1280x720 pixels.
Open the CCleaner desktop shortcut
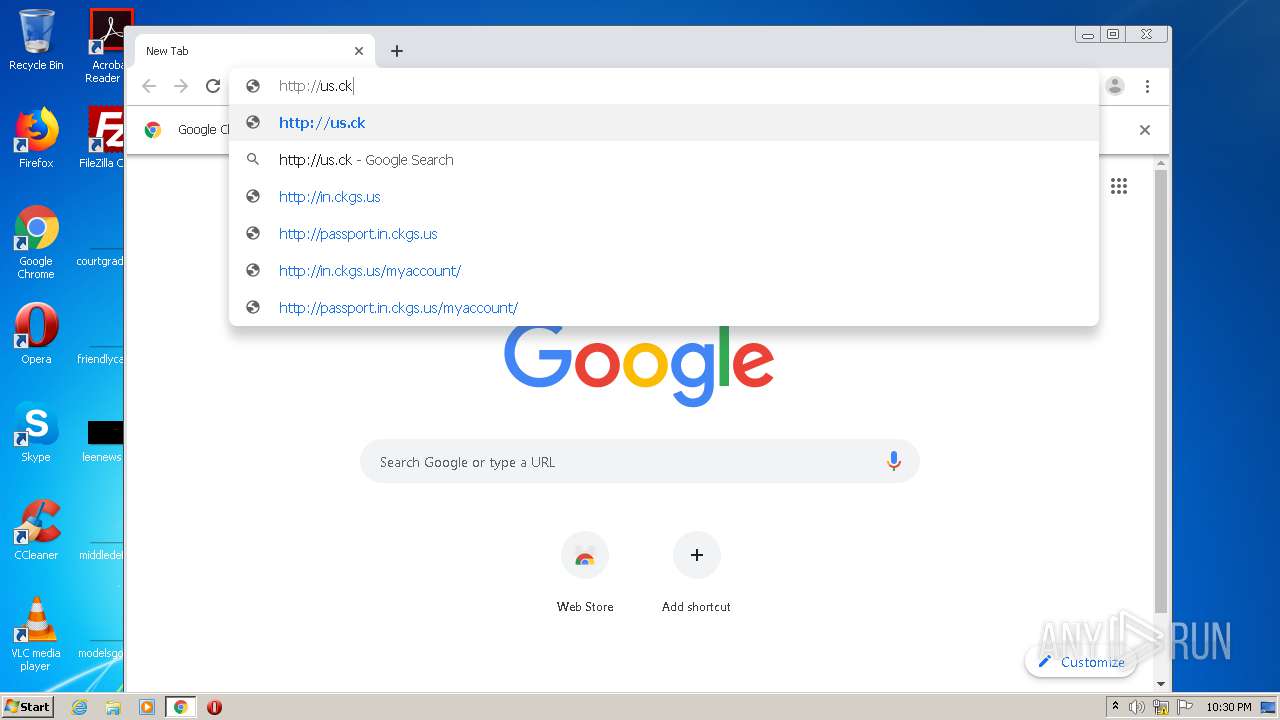point(36,530)
